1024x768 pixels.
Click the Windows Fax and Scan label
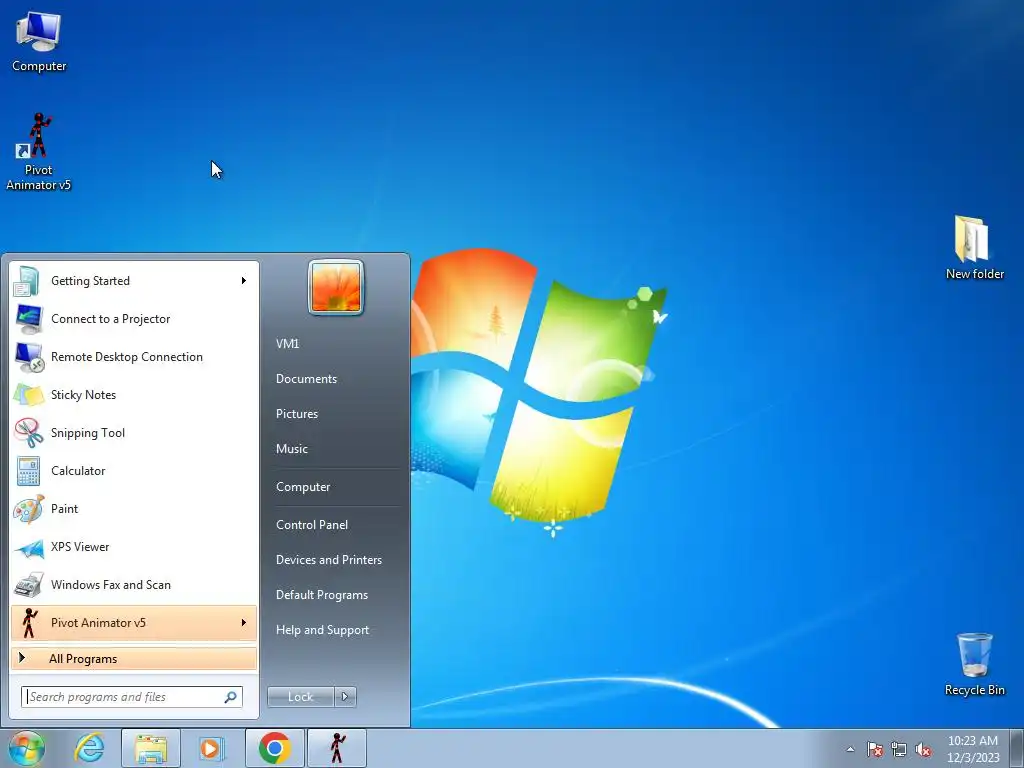[x=111, y=585]
